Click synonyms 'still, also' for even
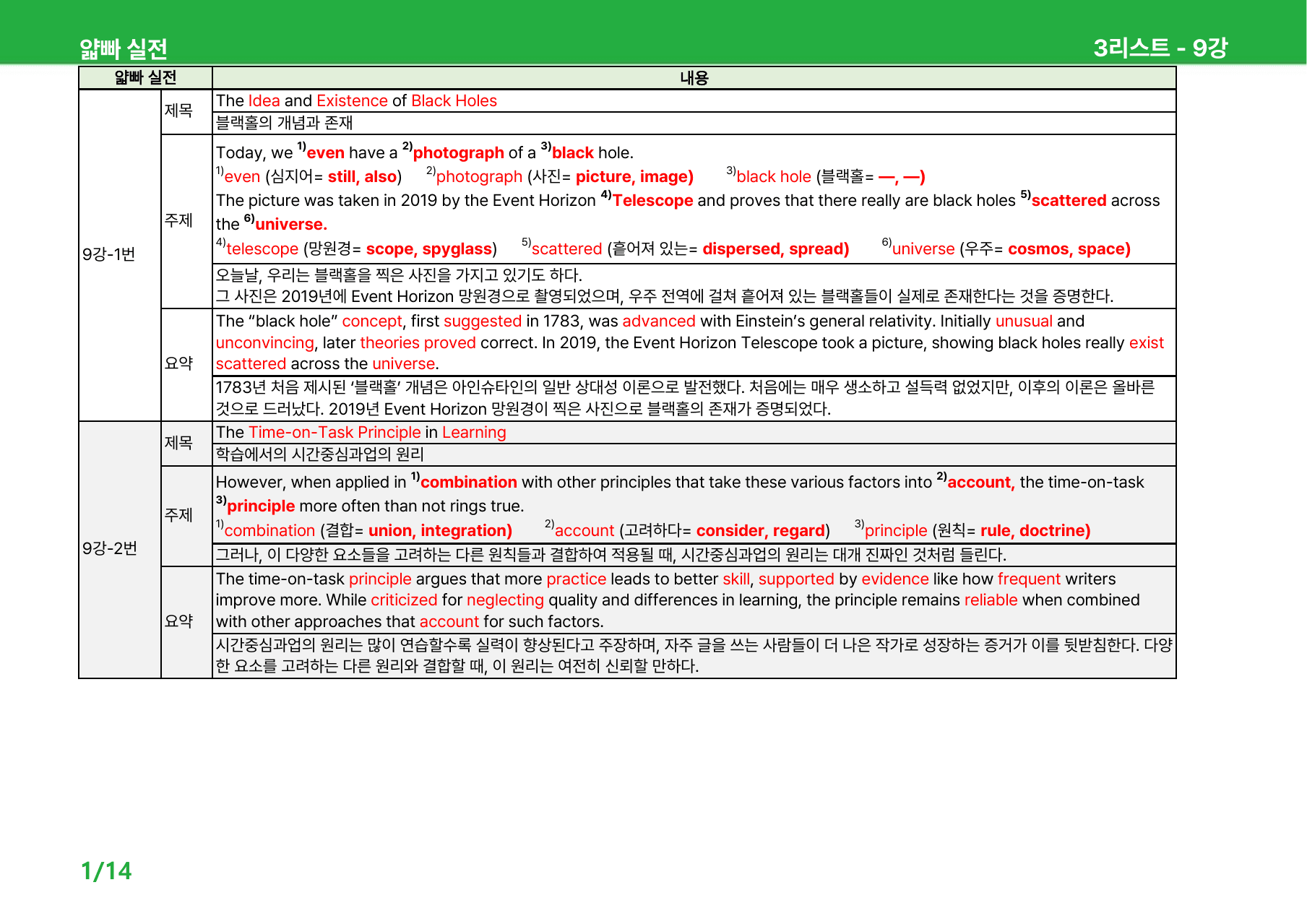Image resolution: width=1307 pixels, height=924 pixels. (362, 177)
